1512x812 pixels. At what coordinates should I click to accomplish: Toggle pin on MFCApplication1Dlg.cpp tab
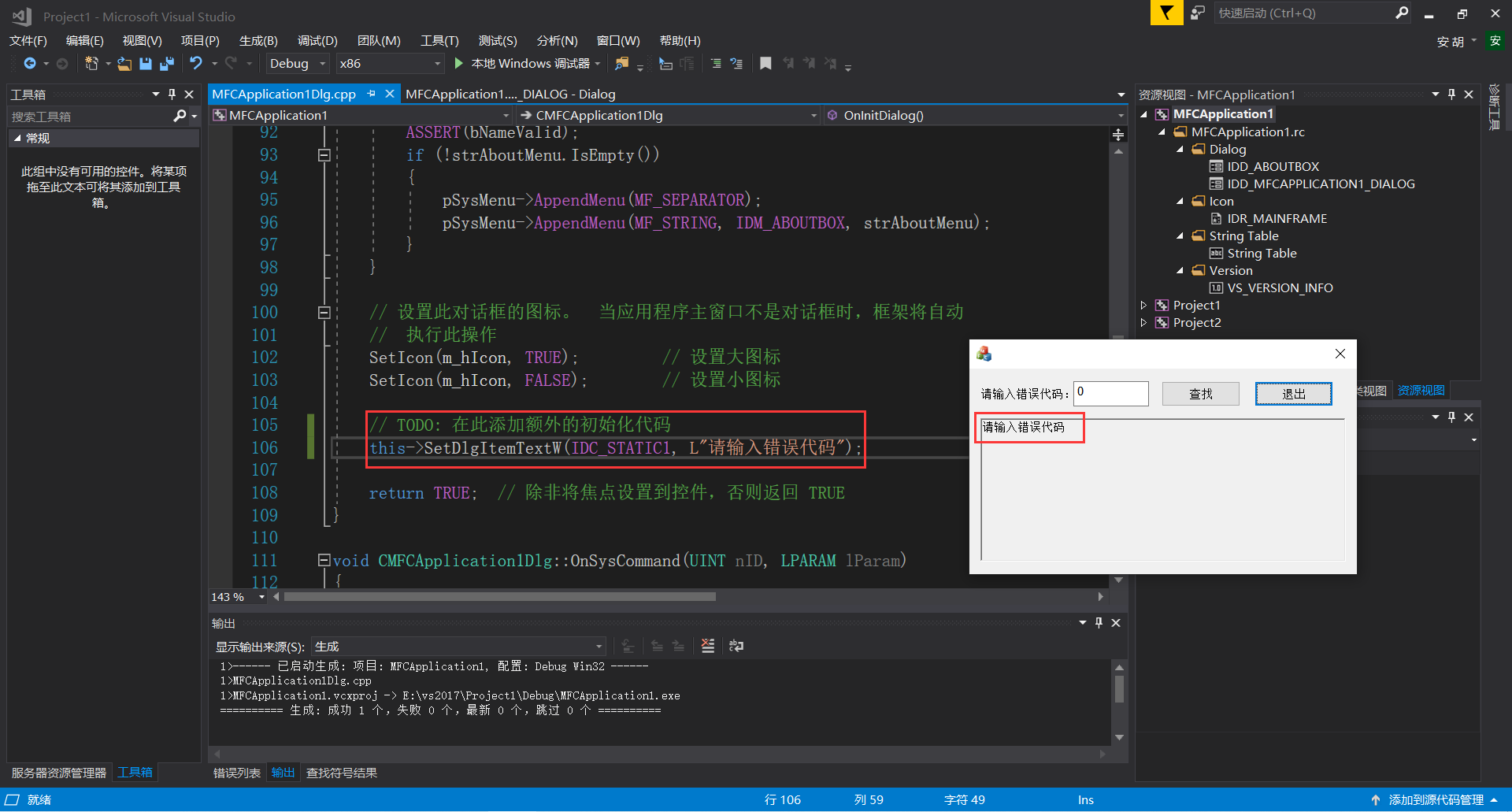pos(371,94)
